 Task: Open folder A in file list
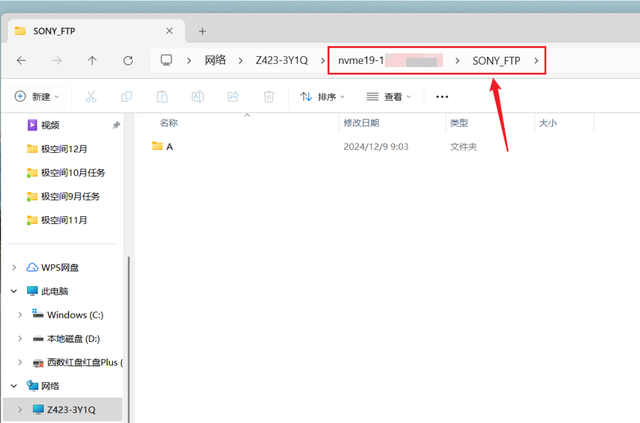169,147
